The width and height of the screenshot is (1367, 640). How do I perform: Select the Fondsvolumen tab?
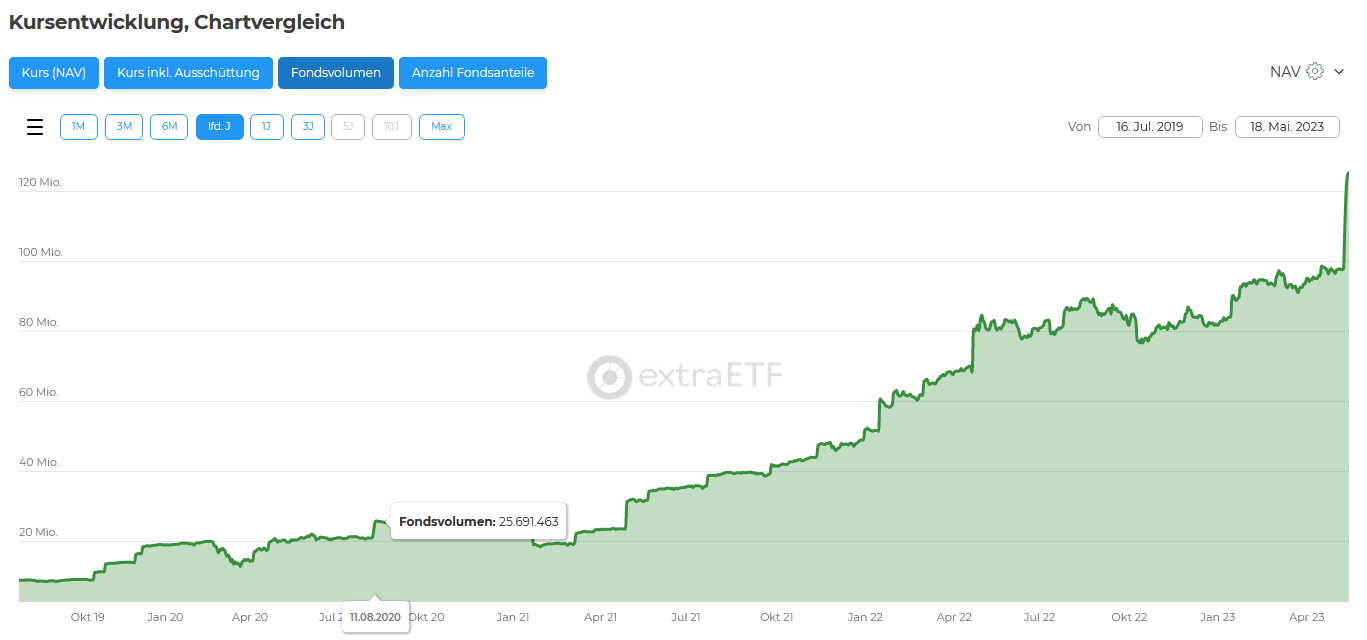(x=336, y=73)
